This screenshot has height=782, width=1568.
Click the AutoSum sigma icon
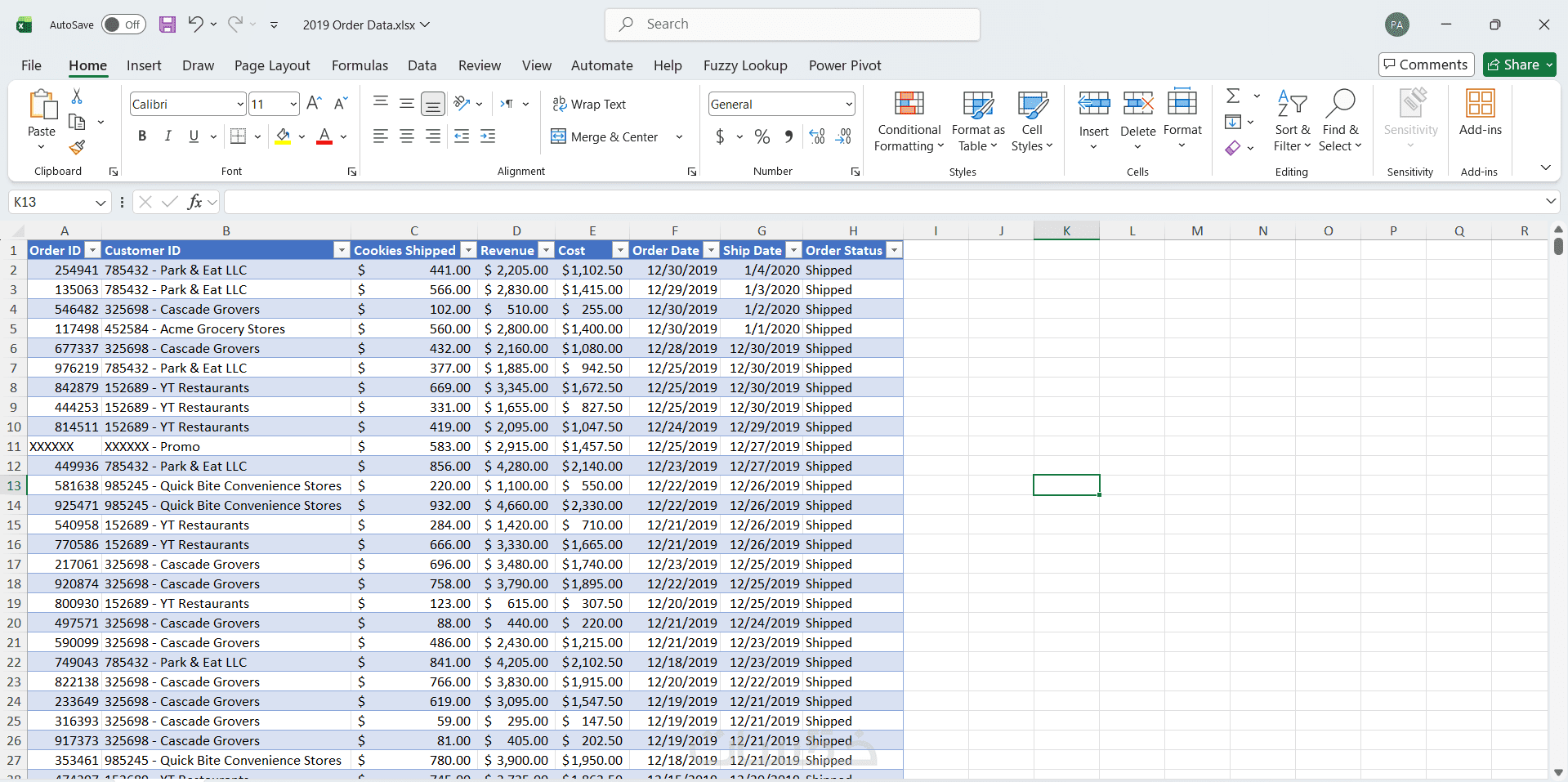tap(1234, 96)
